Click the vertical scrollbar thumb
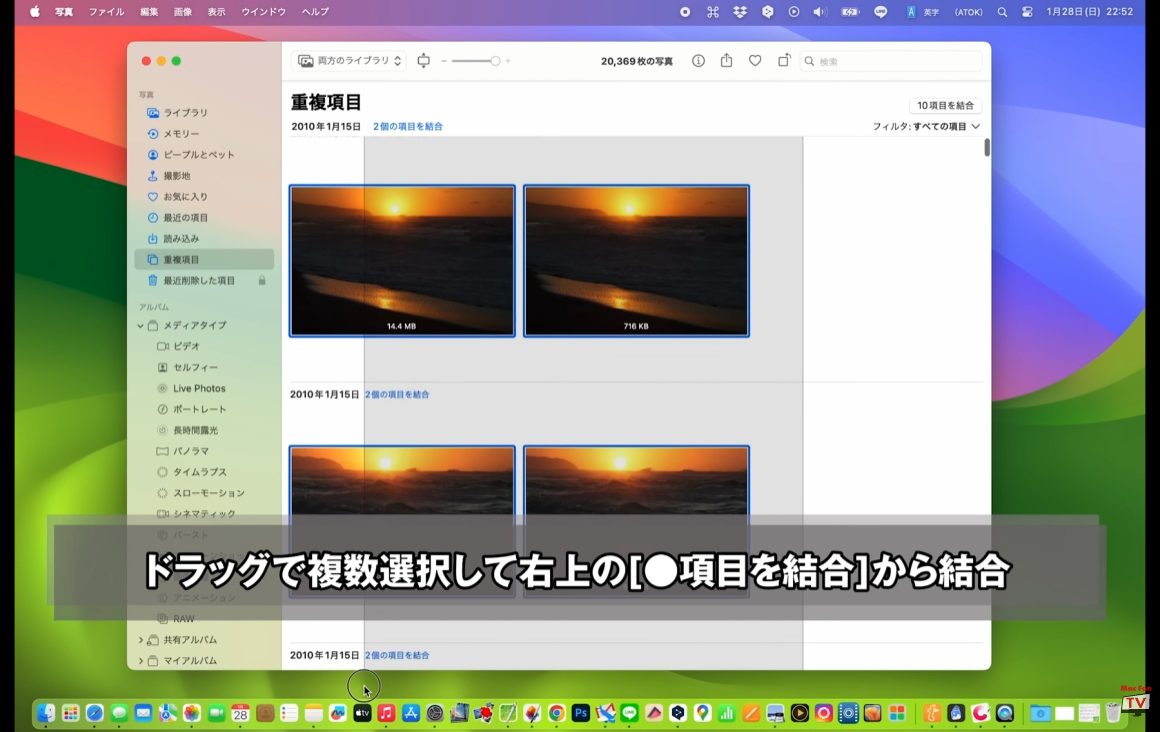Viewport: 1160px width, 732px height. (x=987, y=147)
